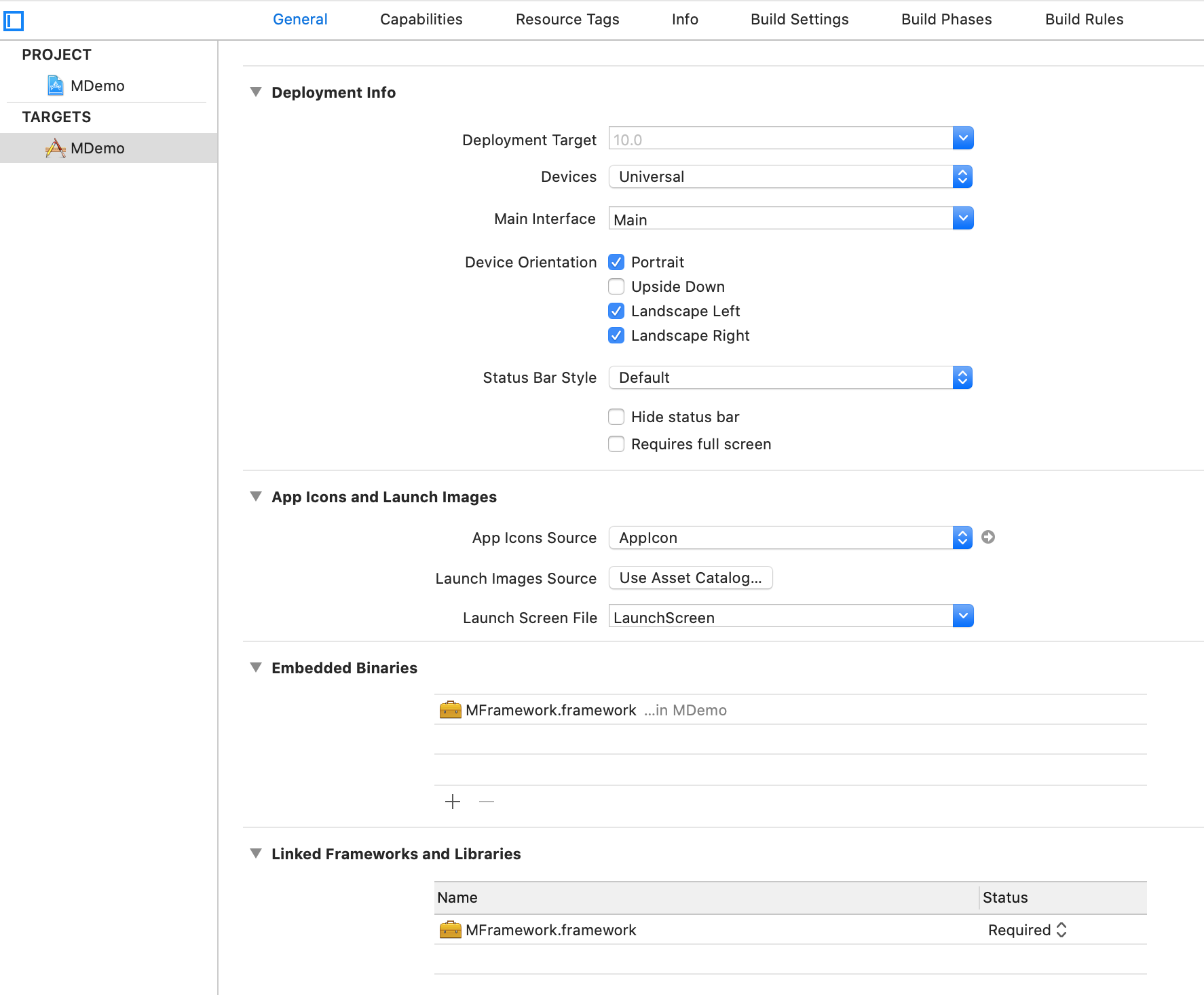
Task: Open Launch Screen File dropdown arrow
Action: click(963, 616)
